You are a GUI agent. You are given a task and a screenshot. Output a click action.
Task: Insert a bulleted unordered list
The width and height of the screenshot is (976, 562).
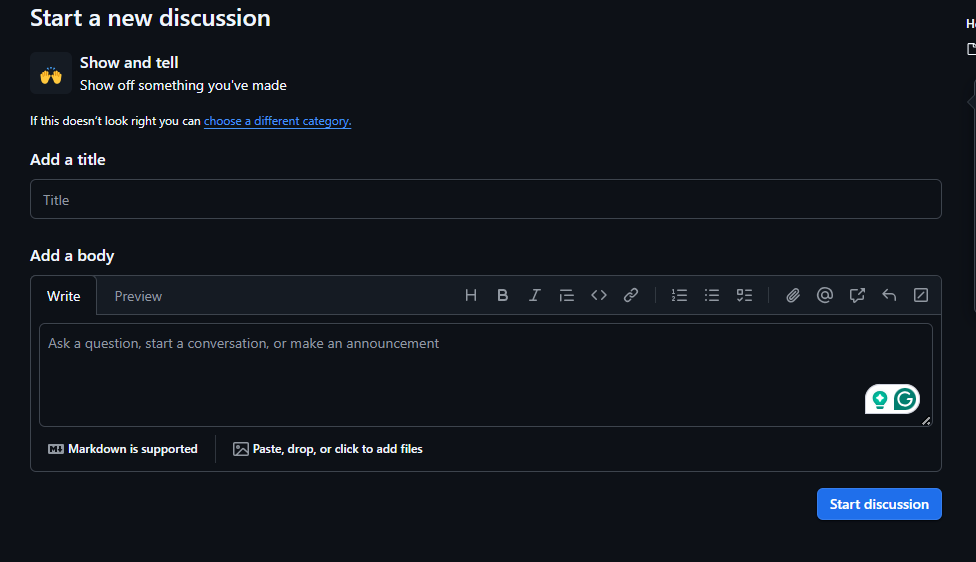tap(712, 295)
